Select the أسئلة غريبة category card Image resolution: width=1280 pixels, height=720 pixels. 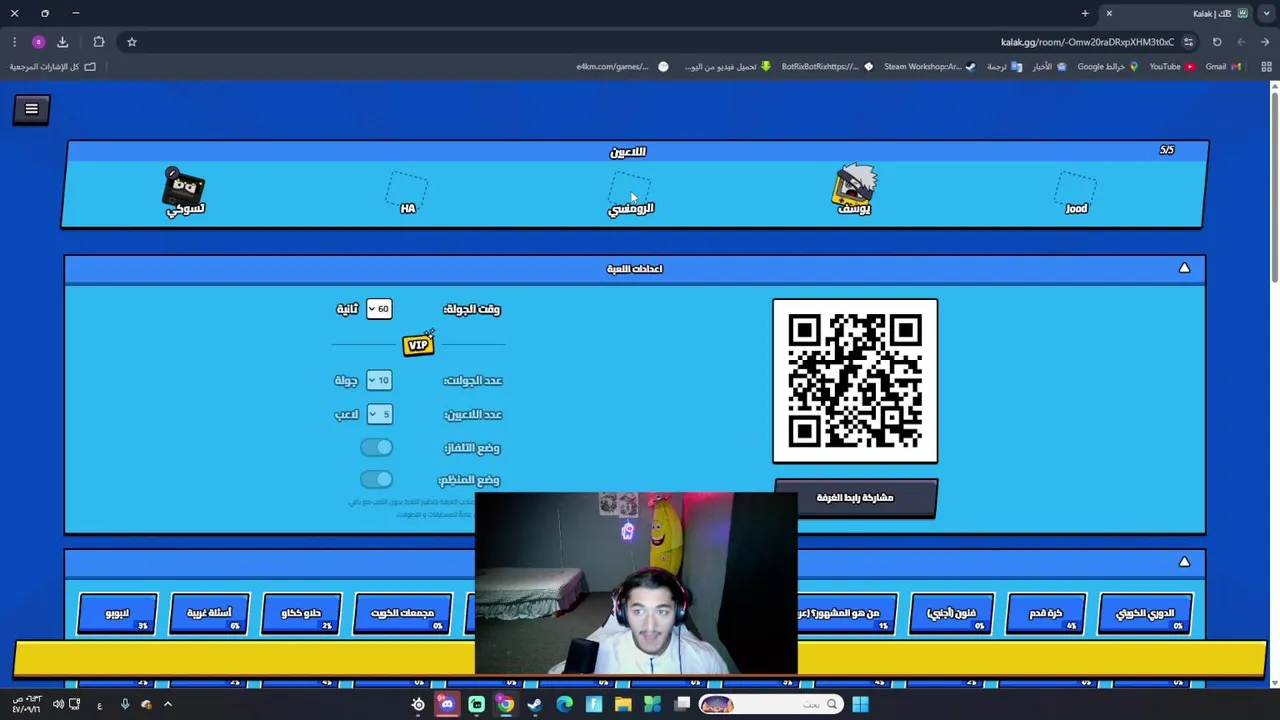click(209, 613)
